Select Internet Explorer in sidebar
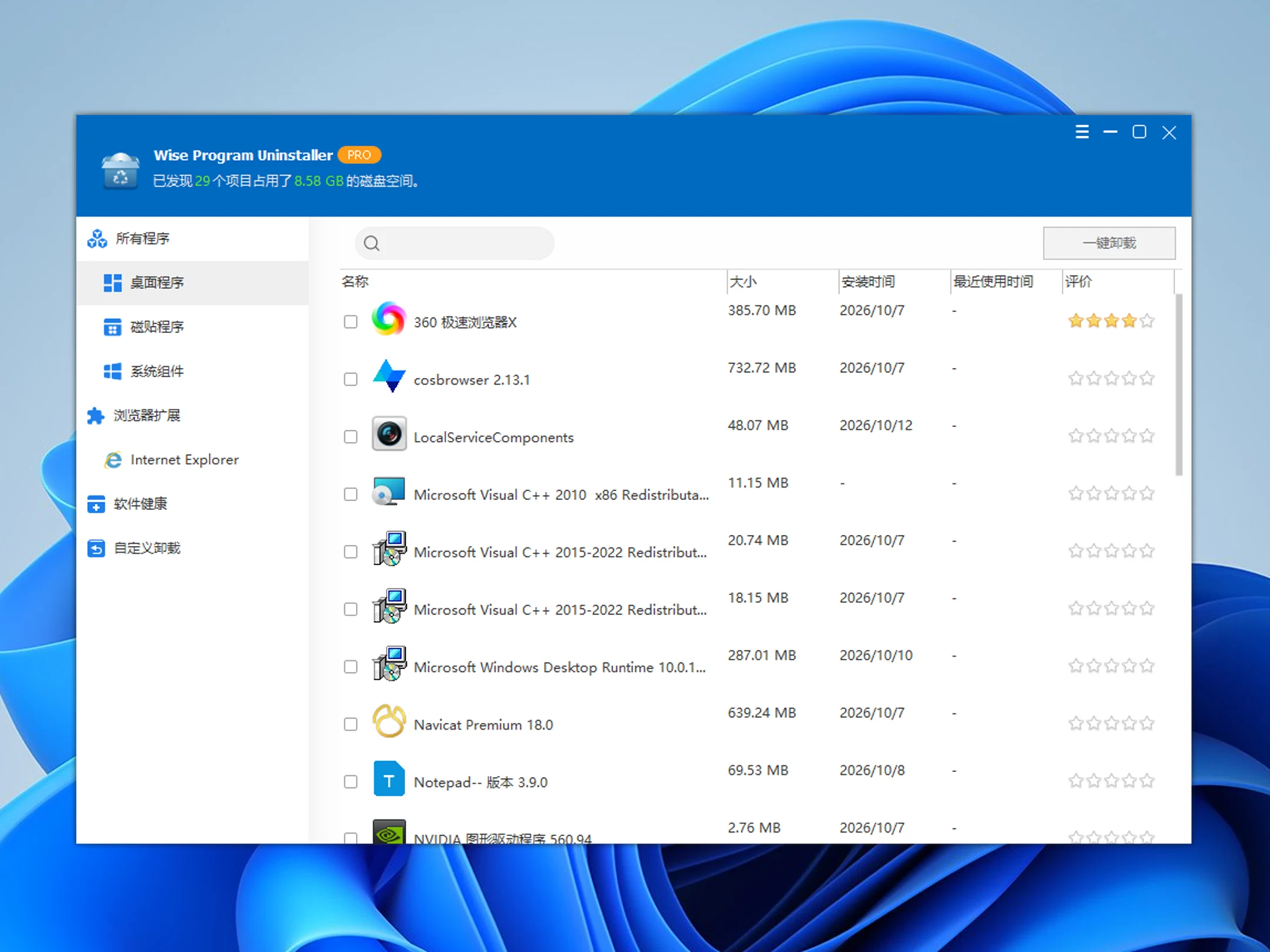 tap(192, 460)
